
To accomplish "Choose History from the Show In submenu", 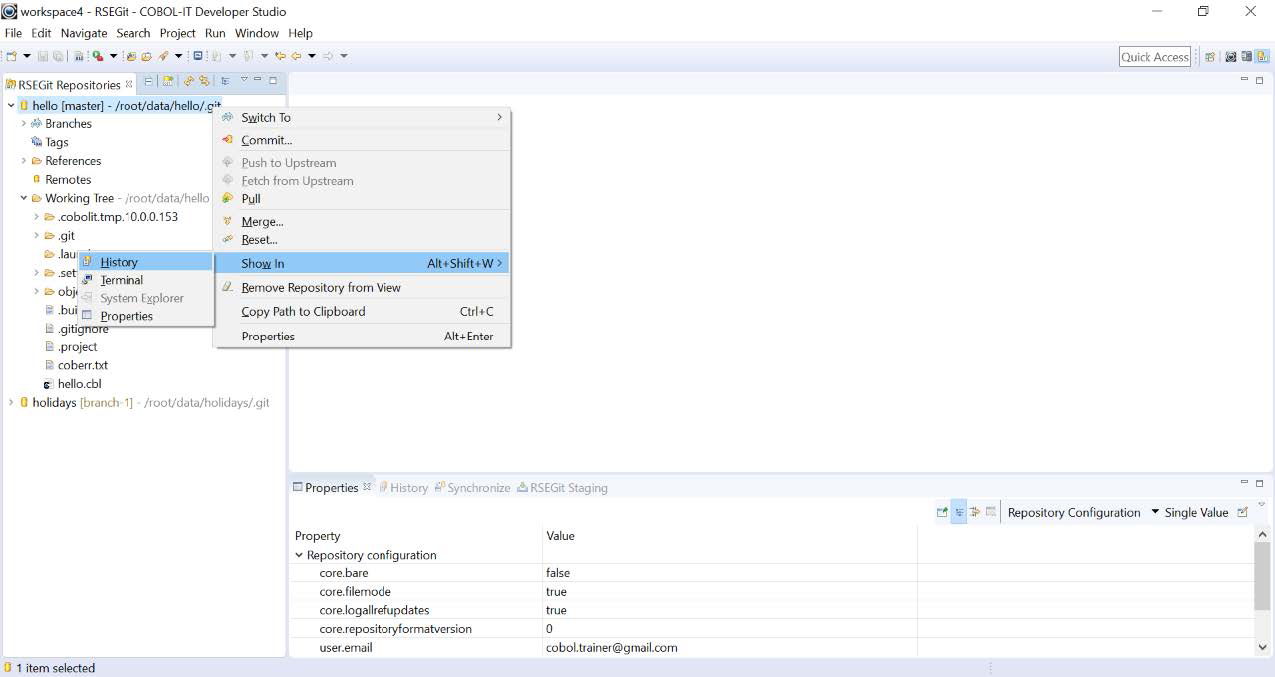I will click(x=119, y=262).
